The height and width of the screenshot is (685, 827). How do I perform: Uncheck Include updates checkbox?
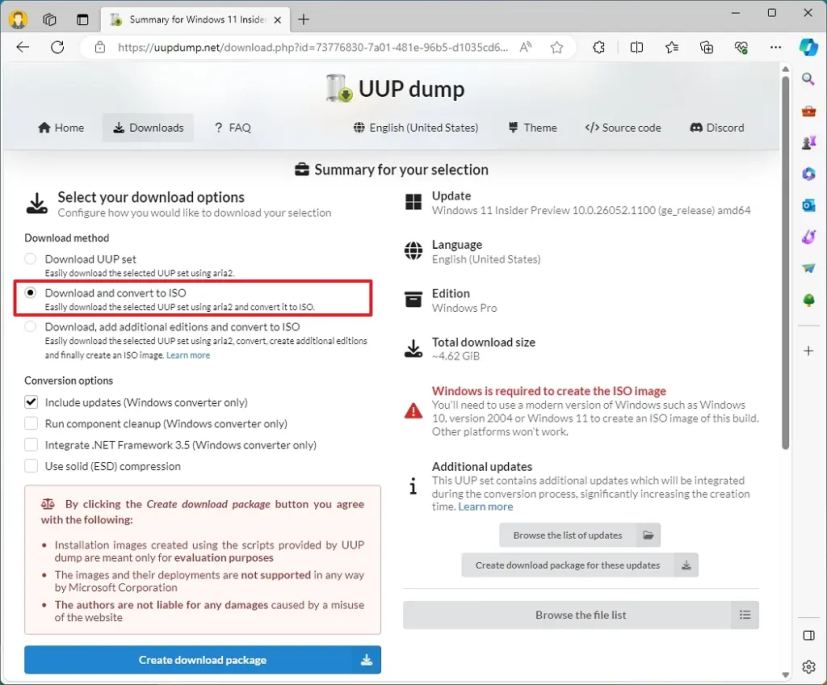(x=31, y=402)
